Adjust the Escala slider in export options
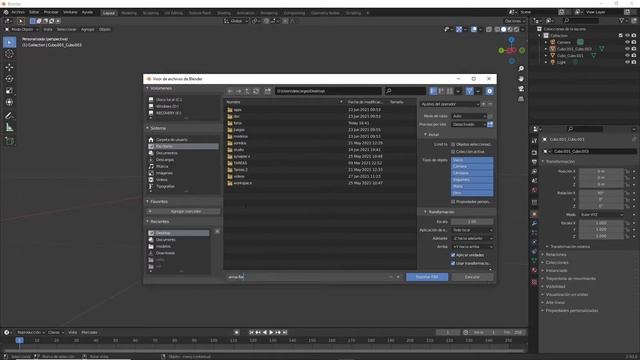Viewport: 640px width, 360px height. [472, 222]
